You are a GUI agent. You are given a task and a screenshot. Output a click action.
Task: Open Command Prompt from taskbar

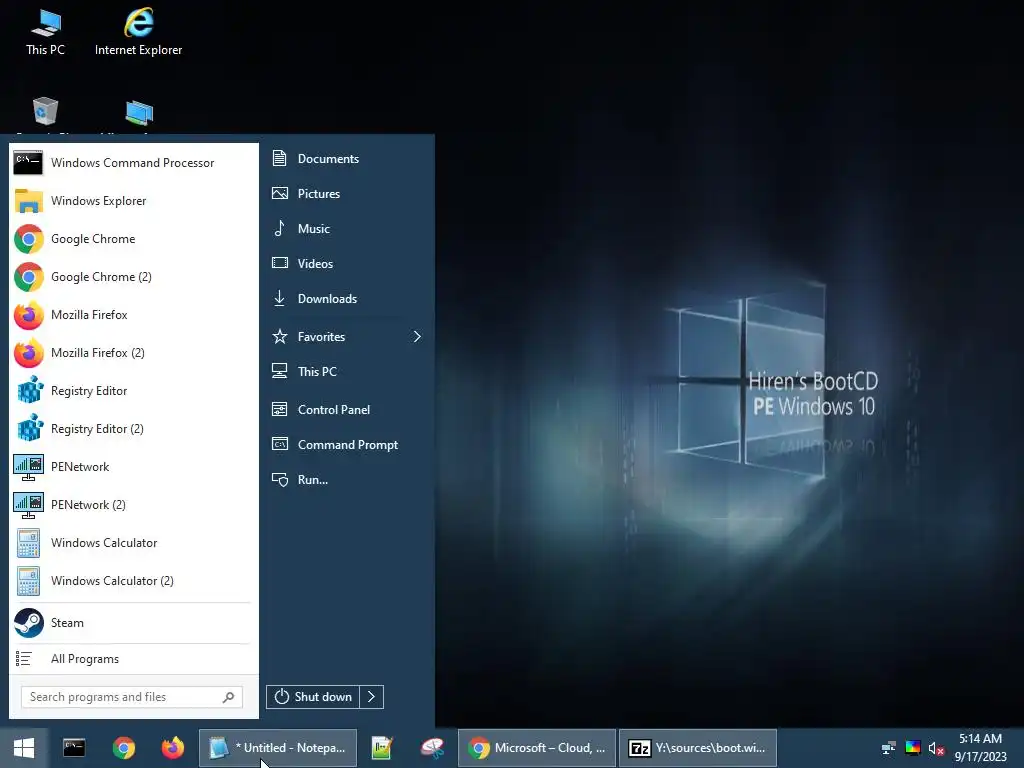[74, 748]
